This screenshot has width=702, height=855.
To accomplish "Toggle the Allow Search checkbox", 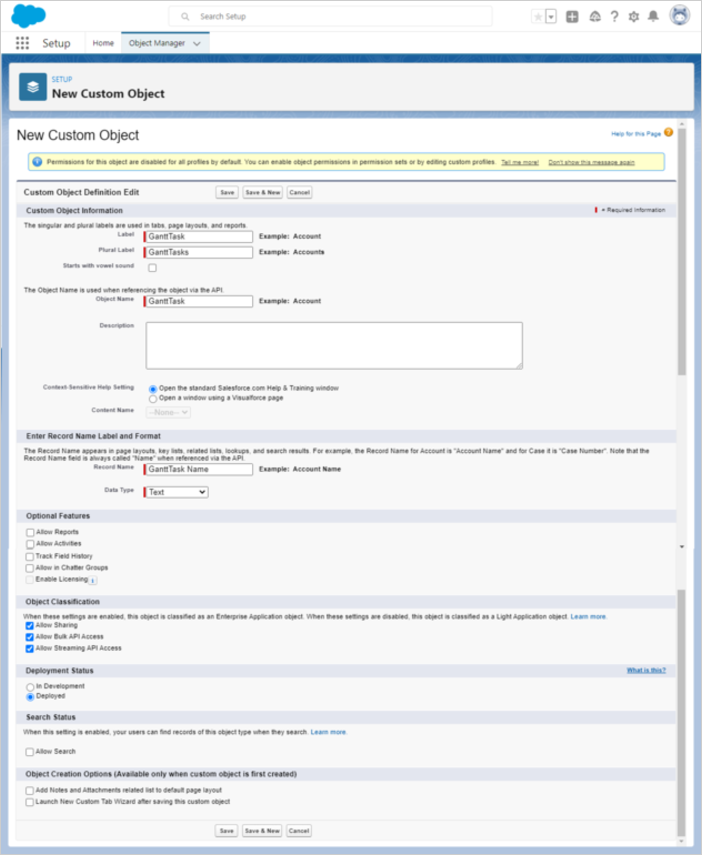I will click(30, 752).
